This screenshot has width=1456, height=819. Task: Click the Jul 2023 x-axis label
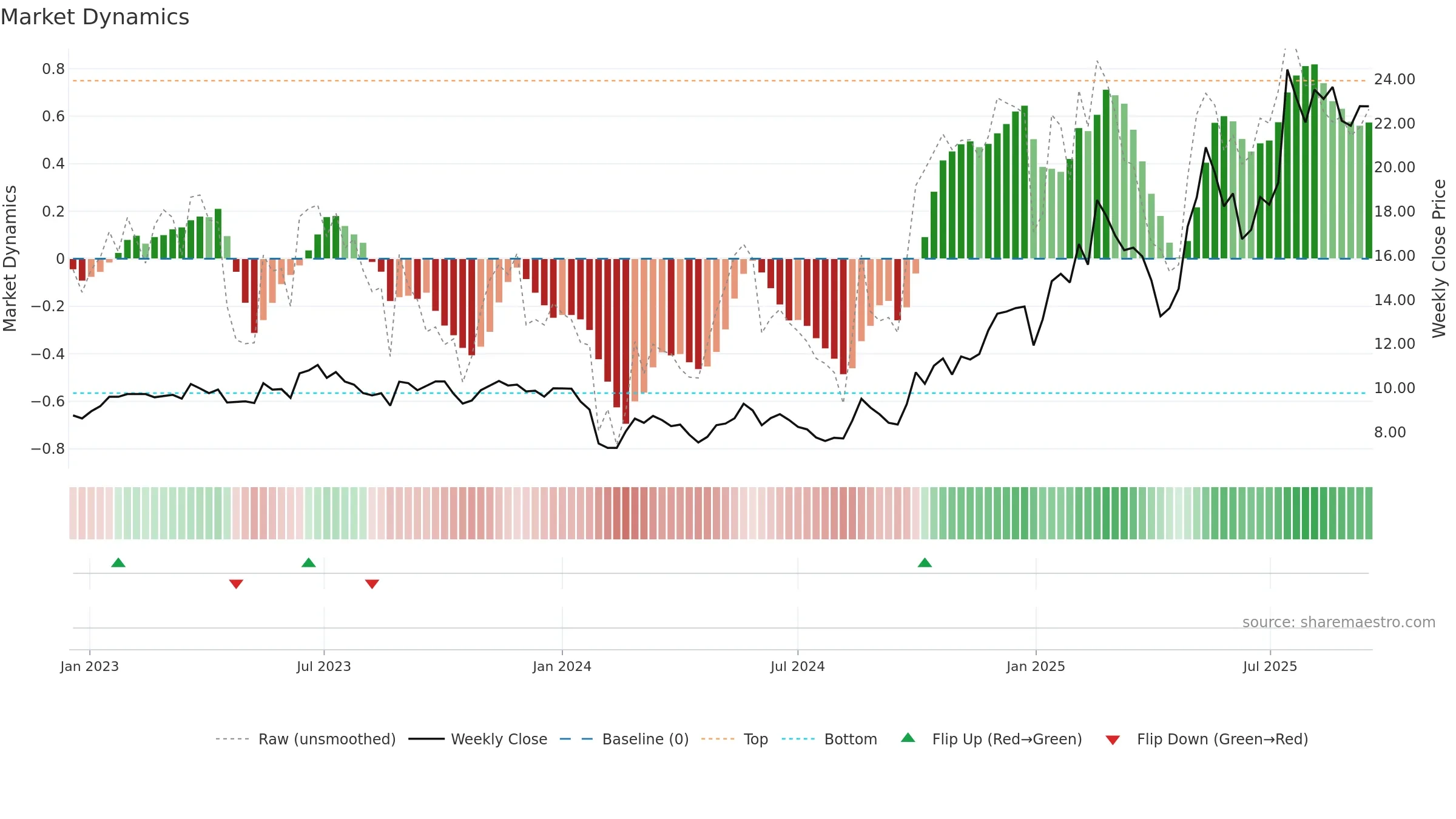click(x=324, y=666)
